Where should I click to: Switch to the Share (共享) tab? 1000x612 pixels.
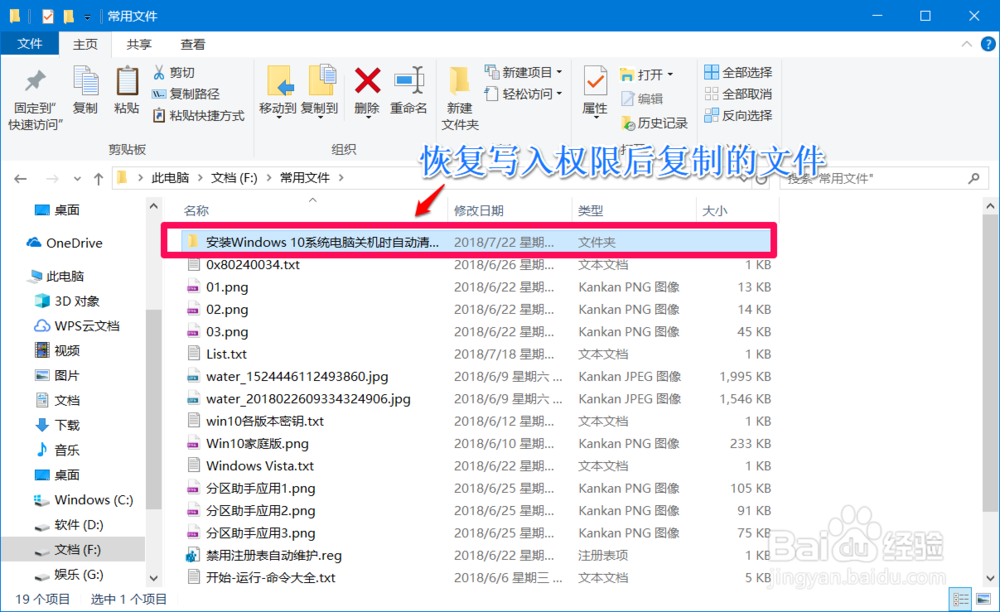[138, 44]
